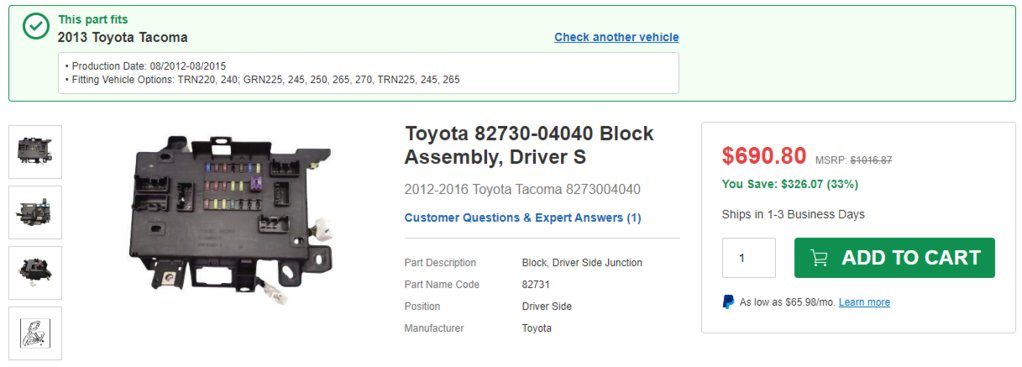
Task: Click the Toyota 82730-04040 Block Assembly title
Action: (529, 145)
